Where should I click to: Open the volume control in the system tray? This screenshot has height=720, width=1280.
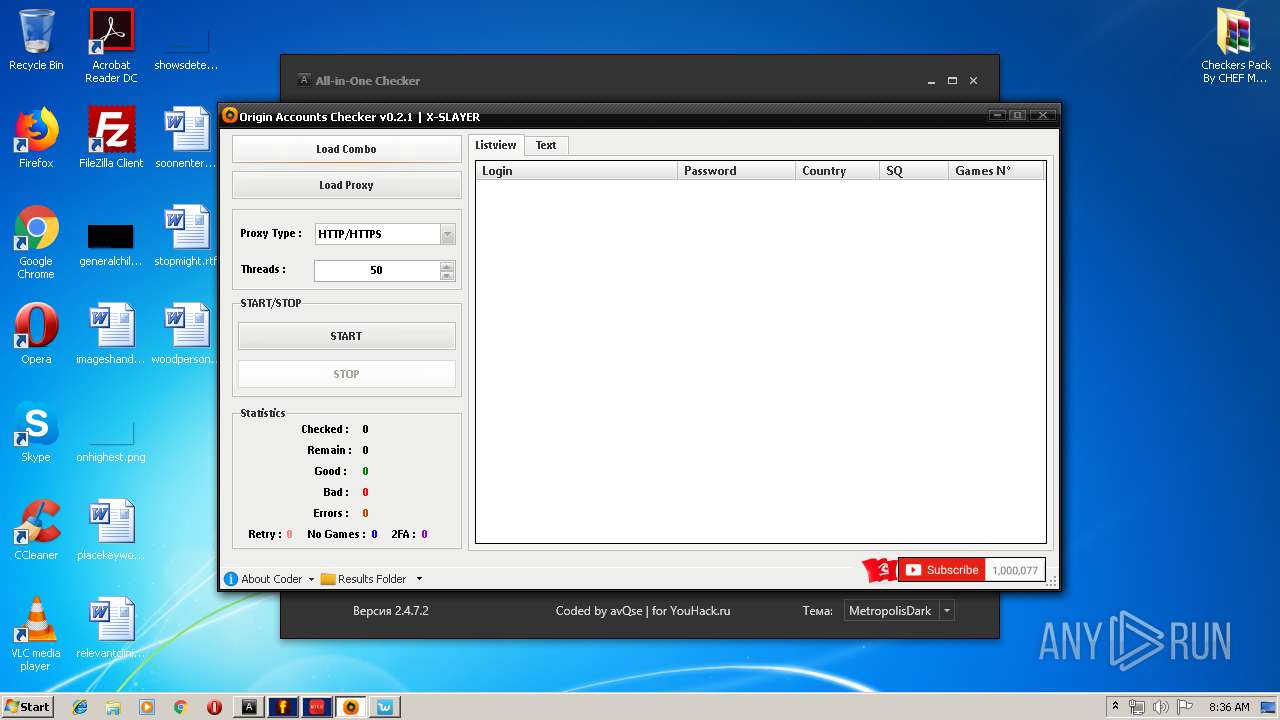pos(1162,707)
